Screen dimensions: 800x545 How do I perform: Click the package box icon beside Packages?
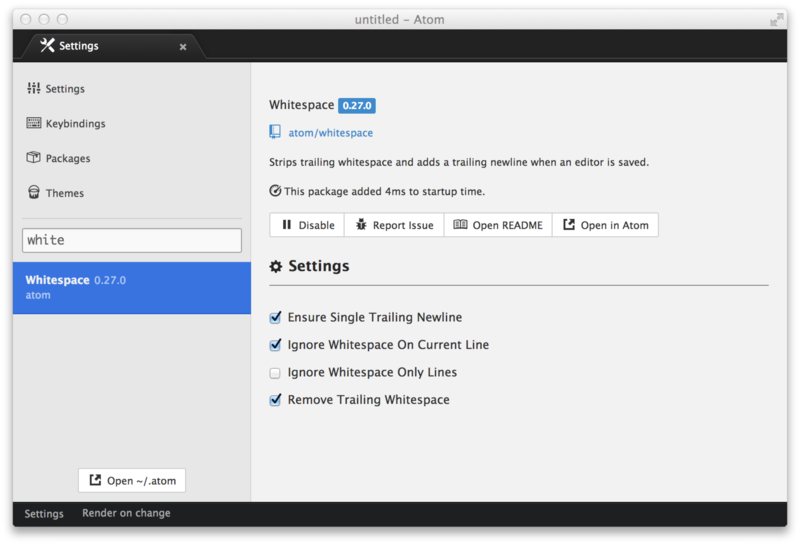pos(34,158)
